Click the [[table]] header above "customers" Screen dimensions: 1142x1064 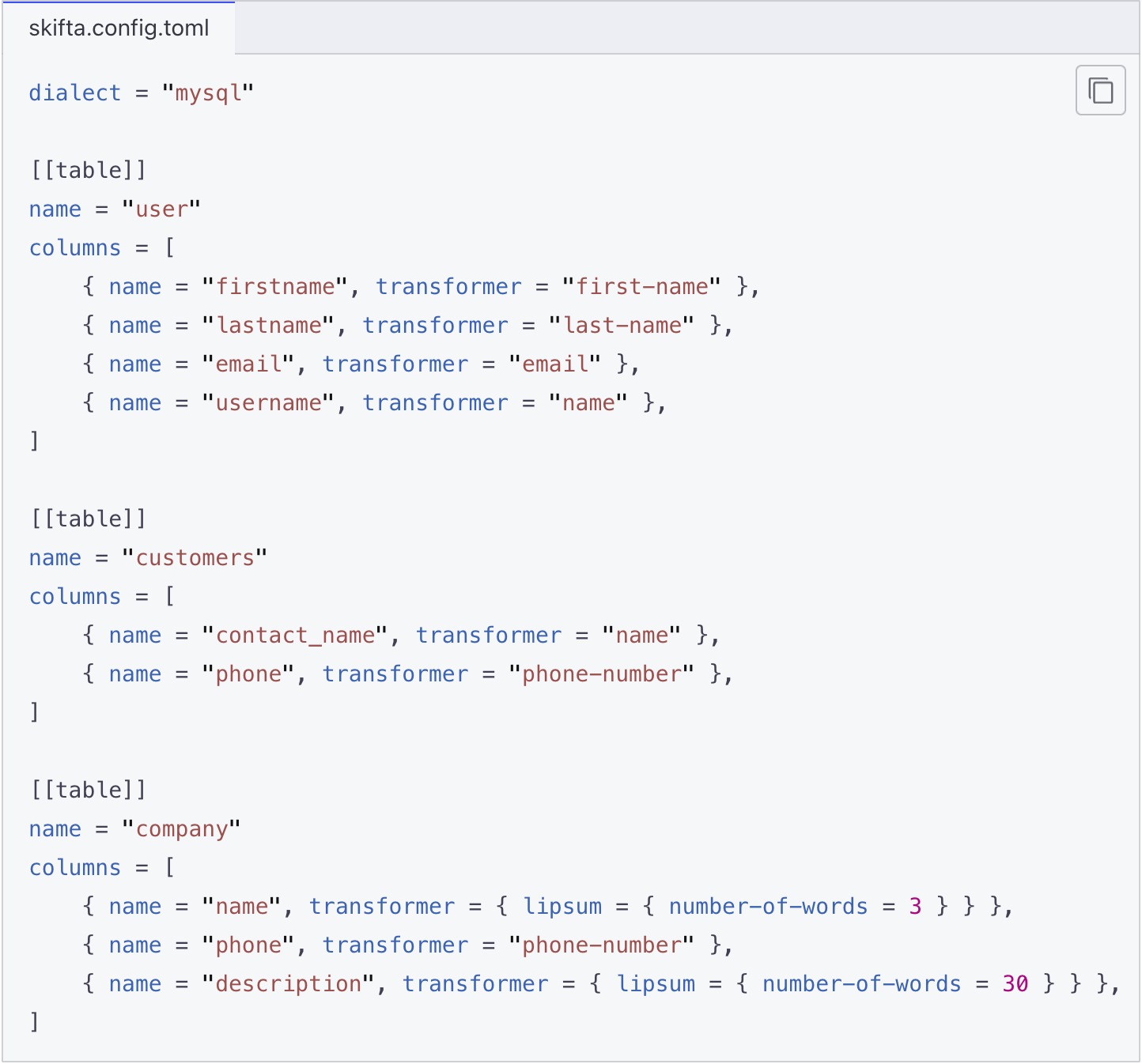coord(88,519)
